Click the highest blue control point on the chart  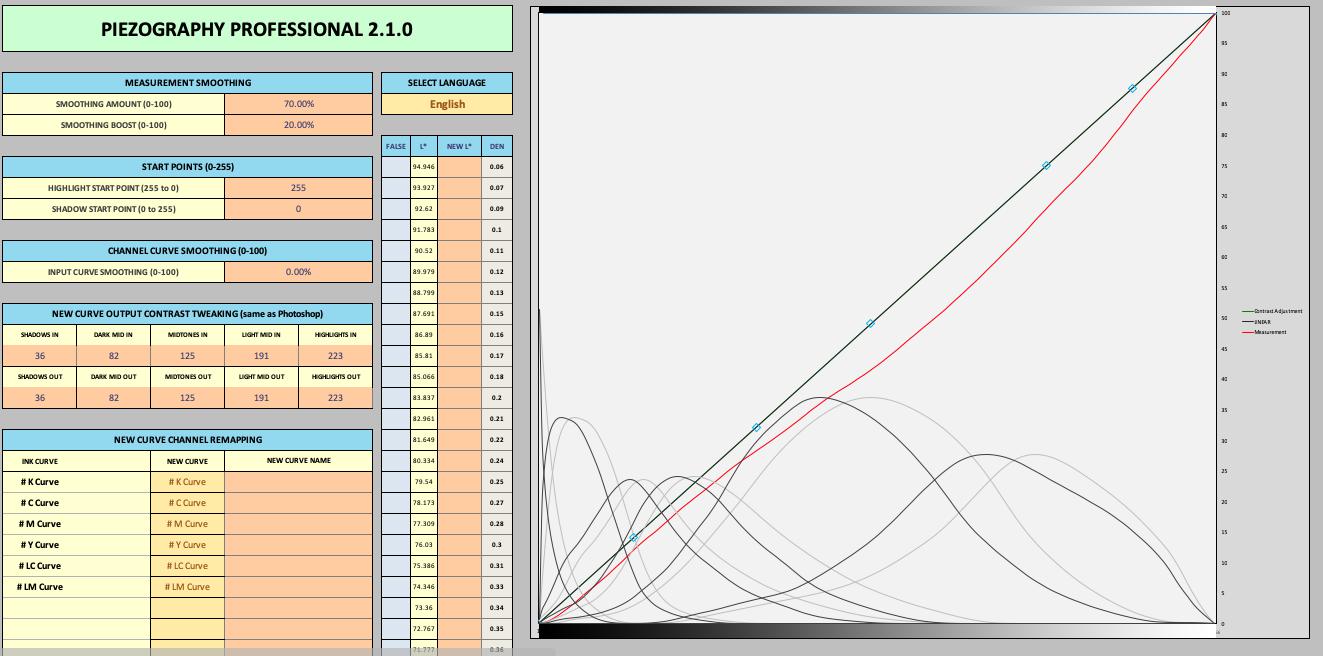(x=1132, y=89)
